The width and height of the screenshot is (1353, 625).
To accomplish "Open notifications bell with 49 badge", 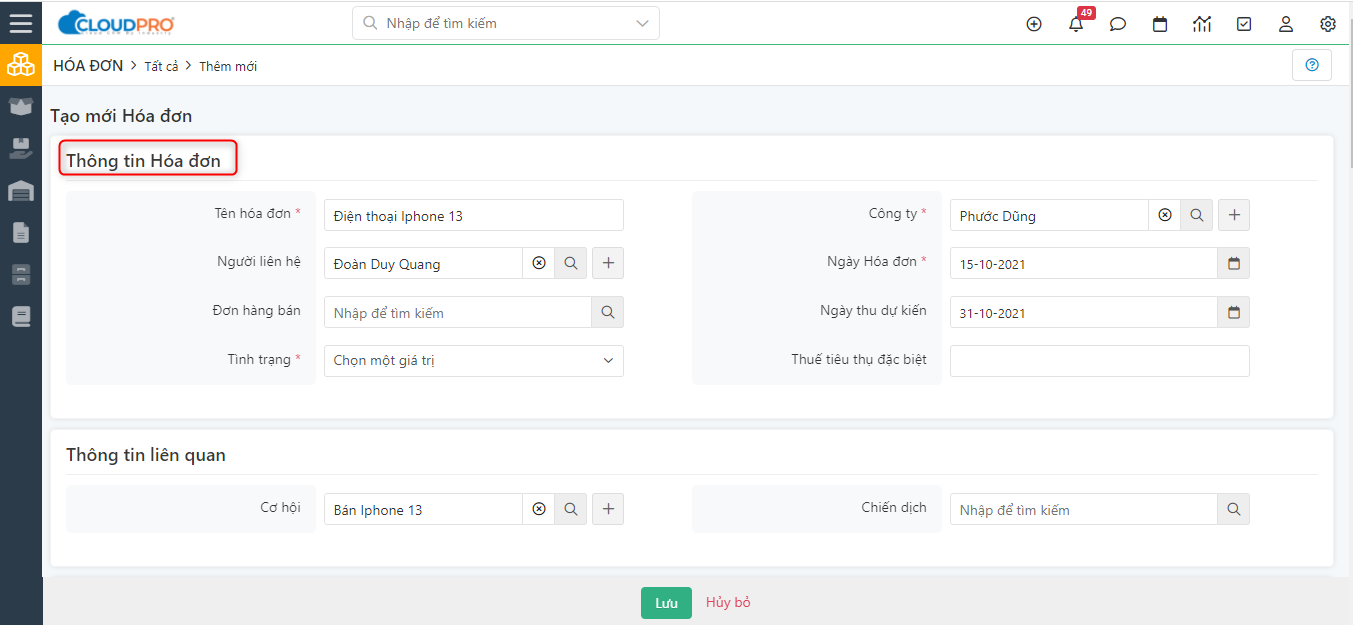I will tap(1076, 24).
